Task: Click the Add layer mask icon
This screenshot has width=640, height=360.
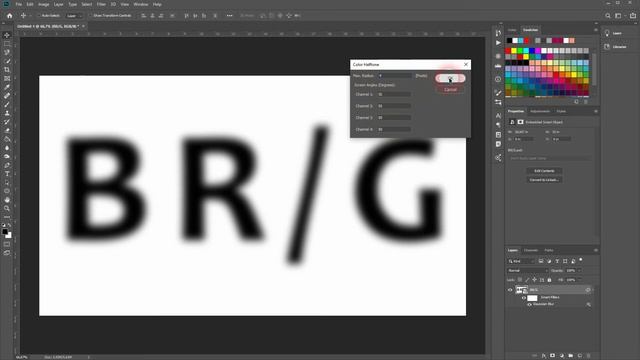Action: pyautogui.click(x=553, y=356)
